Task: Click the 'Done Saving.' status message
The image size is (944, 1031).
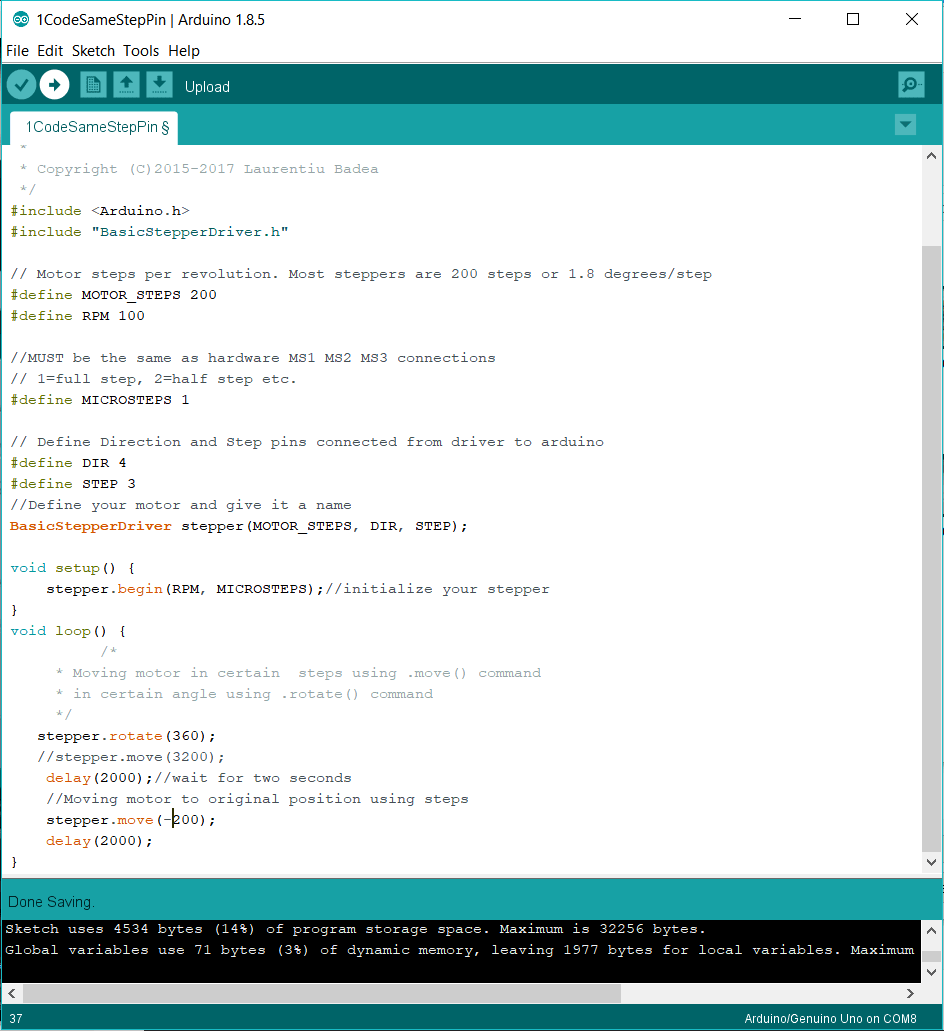Action: click(51, 901)
